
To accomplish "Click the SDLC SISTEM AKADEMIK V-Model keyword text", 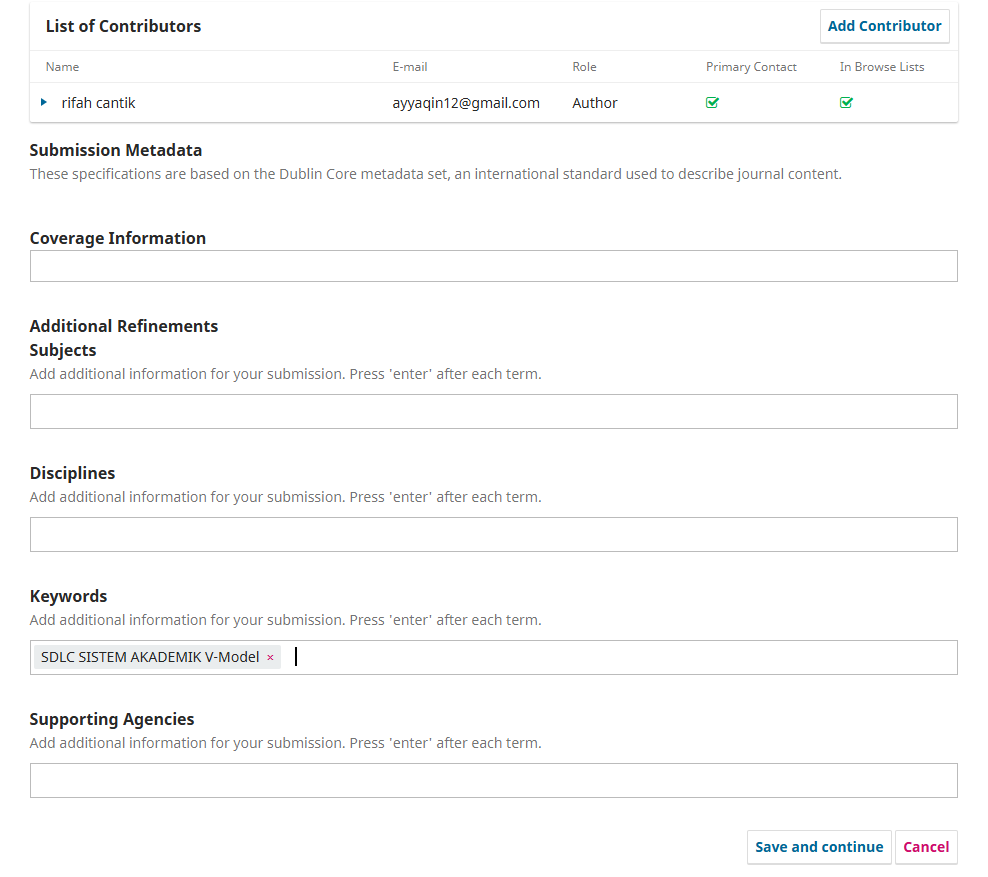I will 150,657.
